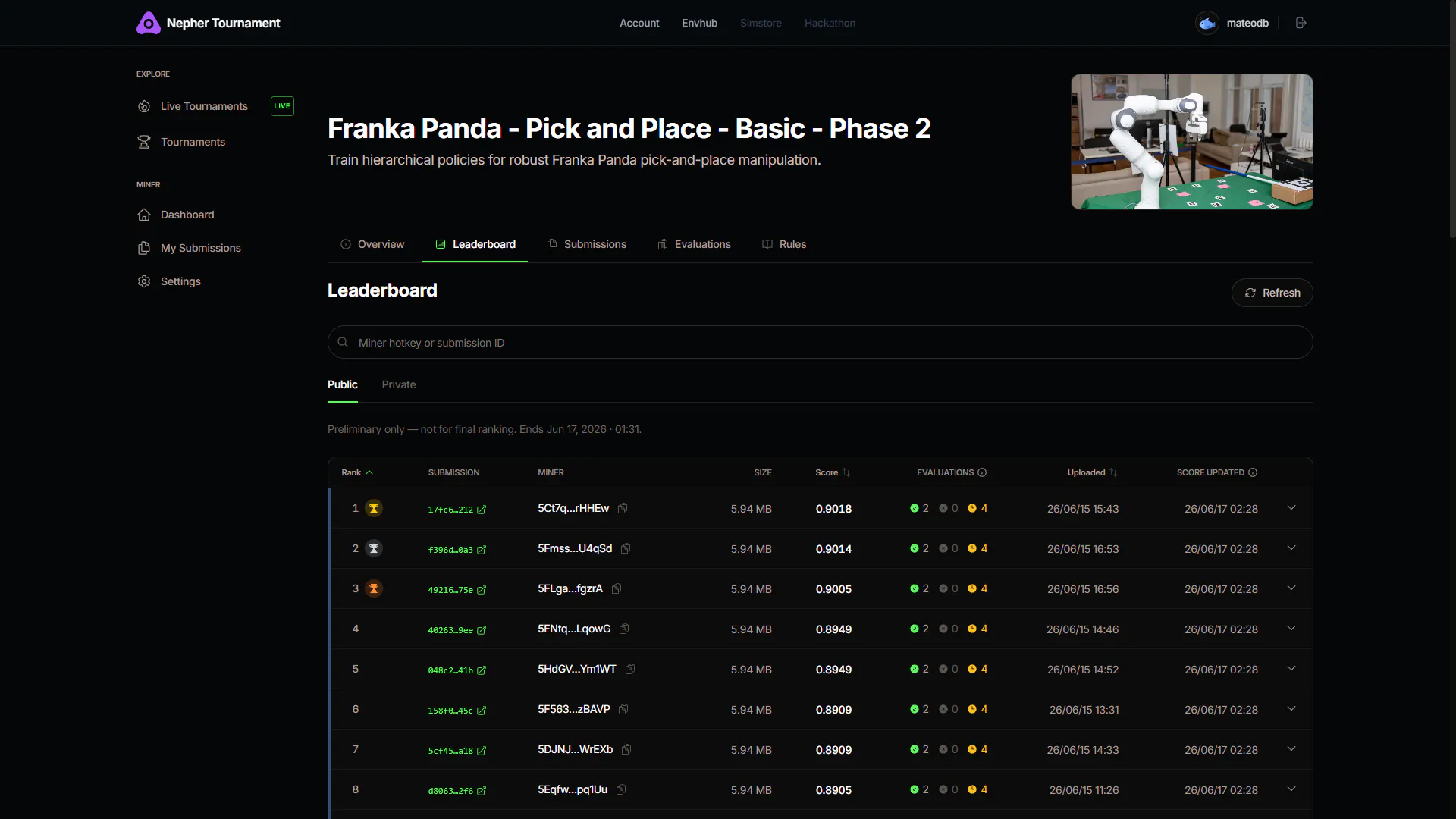Screen dimensions: 1456x819
Task: Click the search magnifier icon
Action: pos(343,342)
